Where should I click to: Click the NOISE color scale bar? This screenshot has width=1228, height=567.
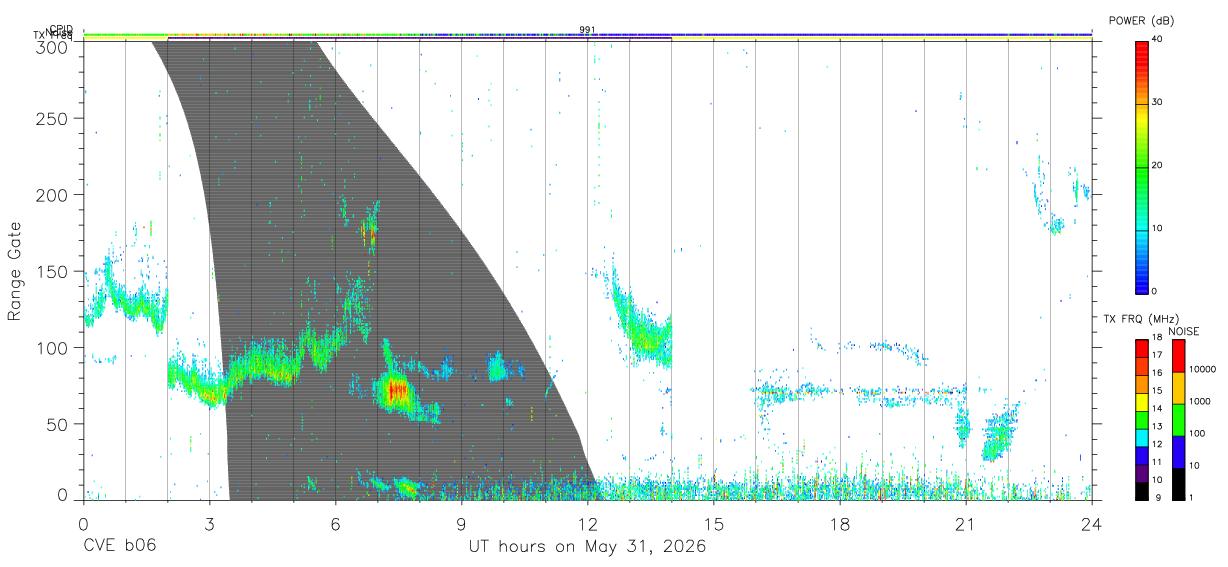[1179, 420]
